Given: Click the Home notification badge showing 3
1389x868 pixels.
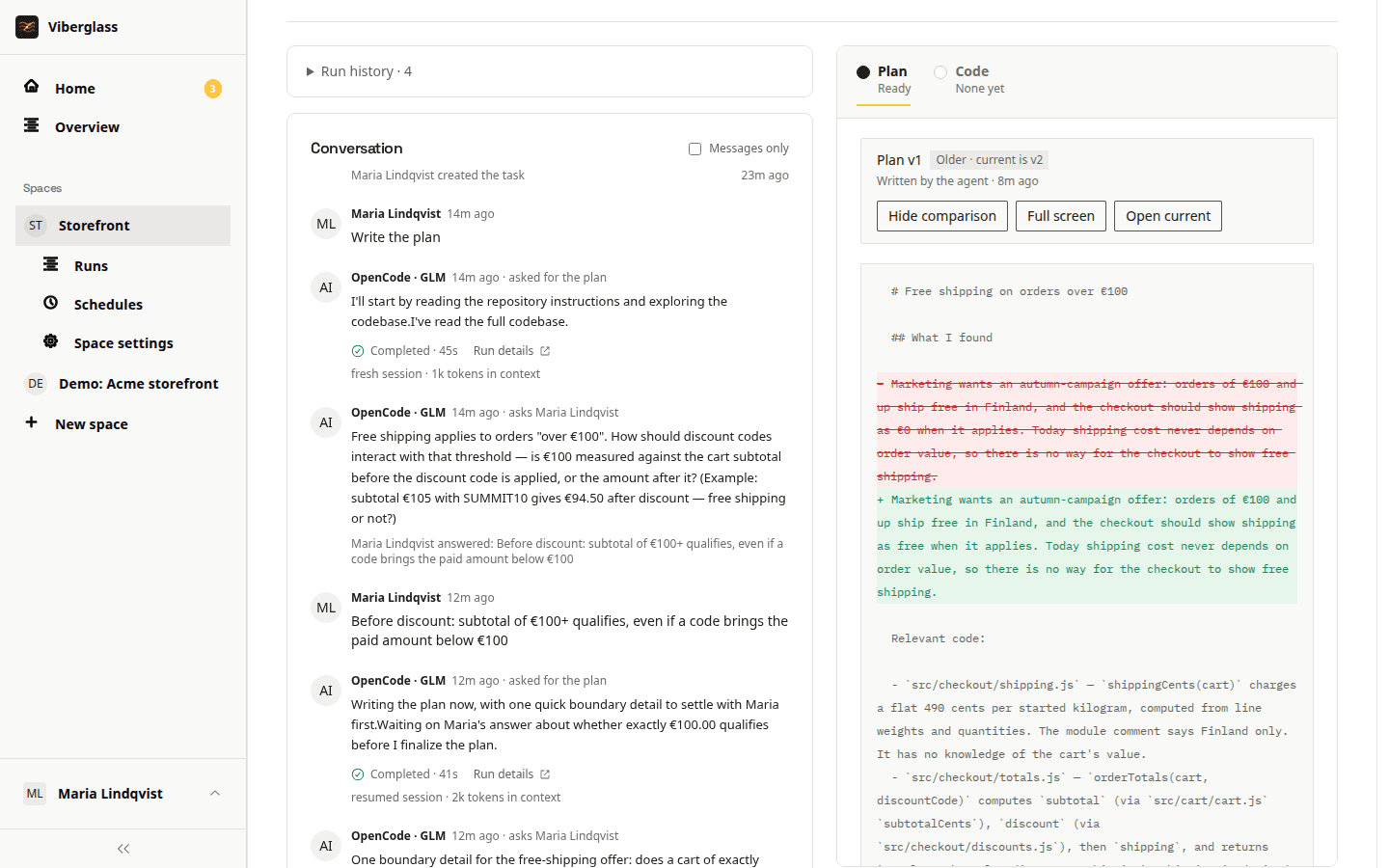Looking at the screenshot, I should pos(213,89).
